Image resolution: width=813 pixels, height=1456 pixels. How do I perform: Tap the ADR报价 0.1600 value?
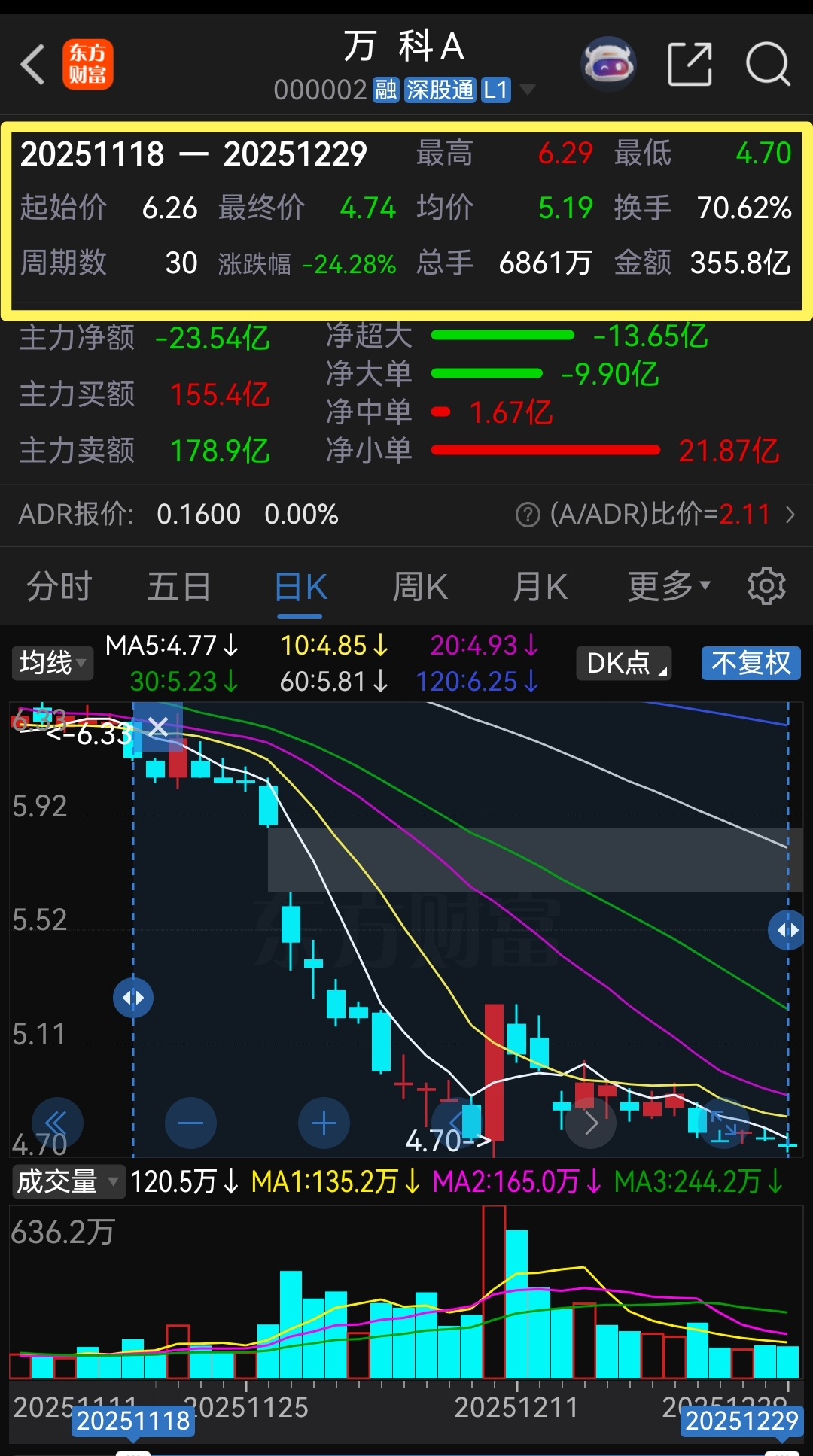199,515
